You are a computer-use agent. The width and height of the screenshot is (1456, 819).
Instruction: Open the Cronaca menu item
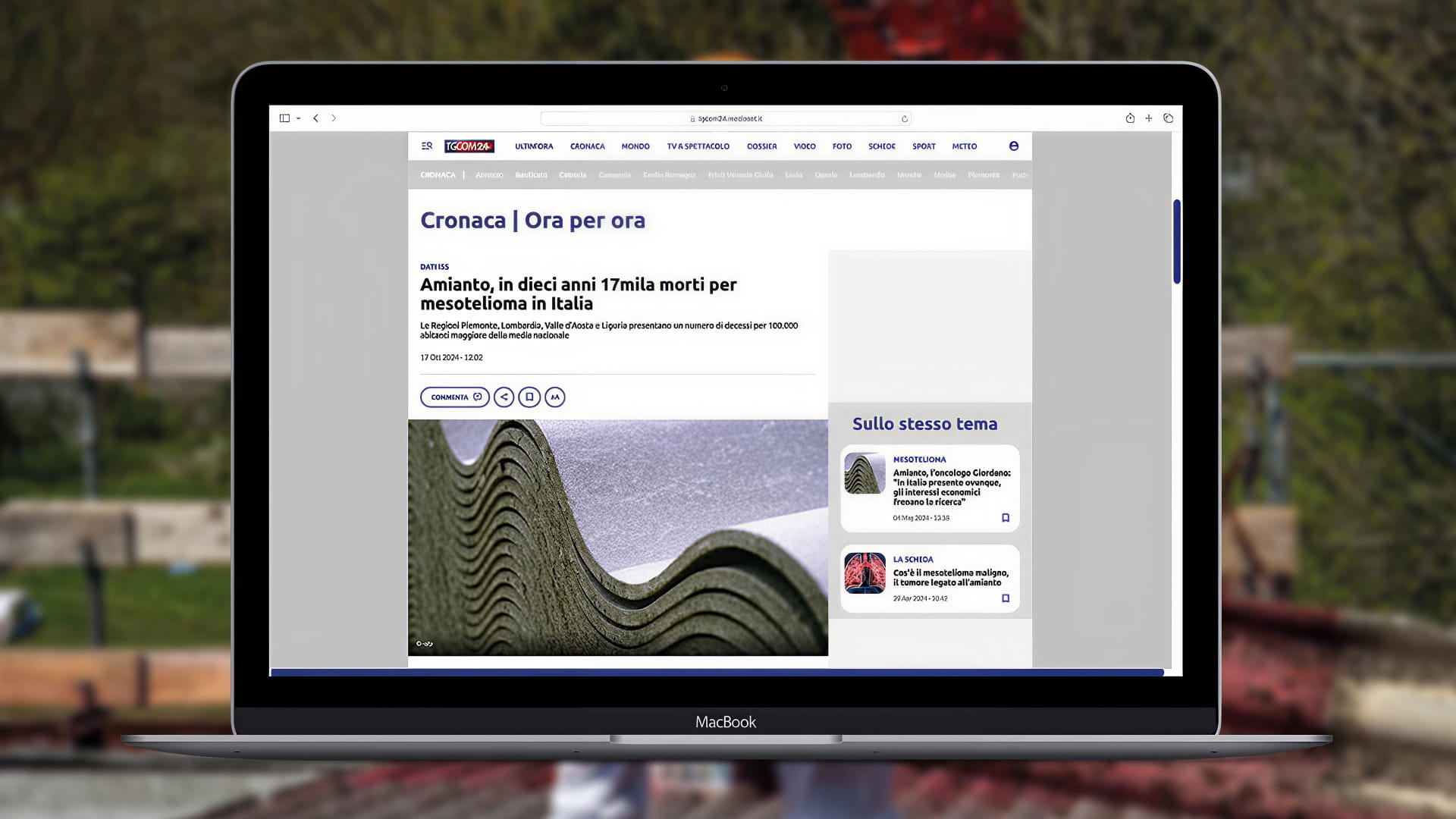588,146
